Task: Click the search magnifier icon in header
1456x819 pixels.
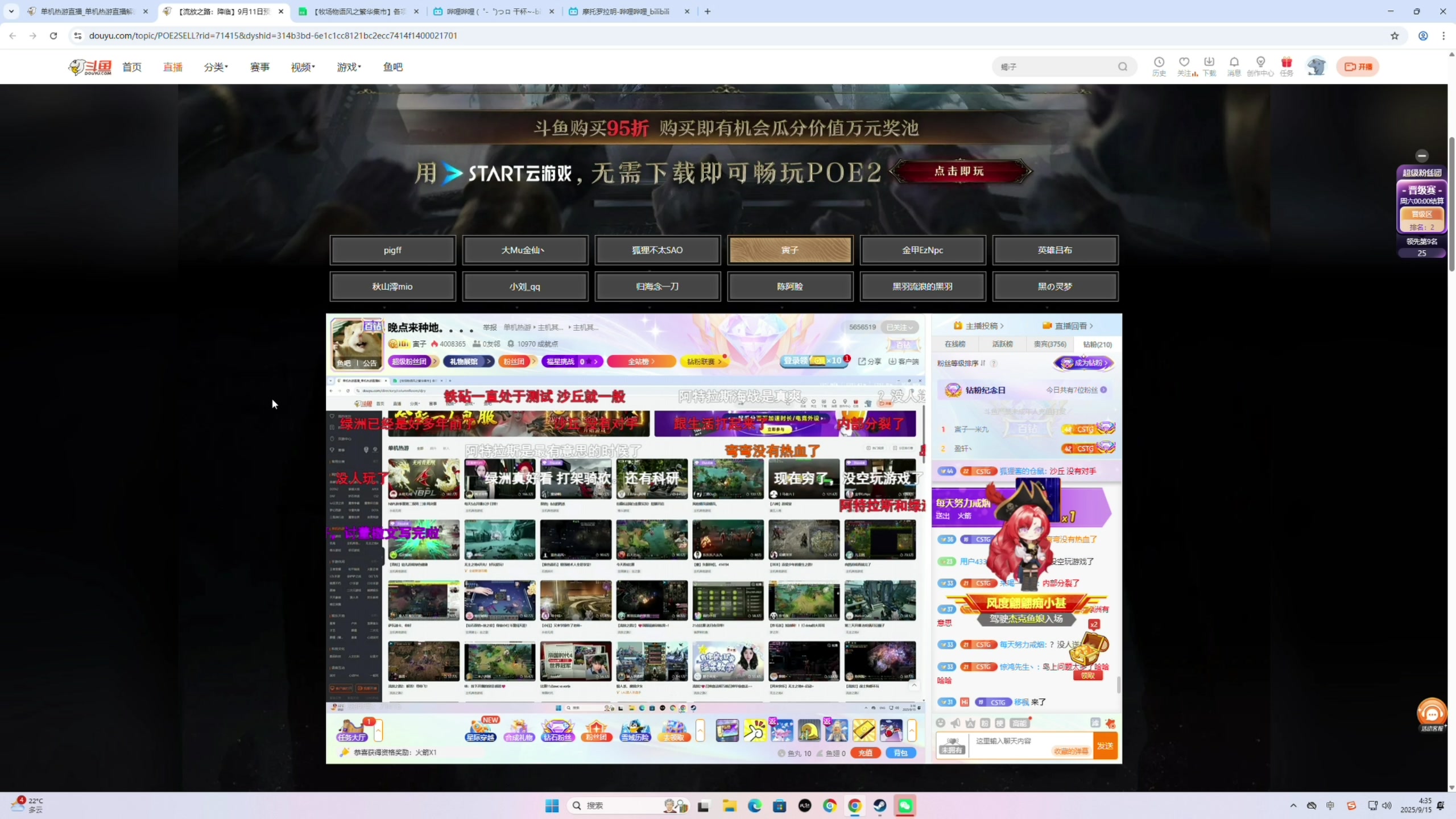Action: click(x=1123, y=67)
